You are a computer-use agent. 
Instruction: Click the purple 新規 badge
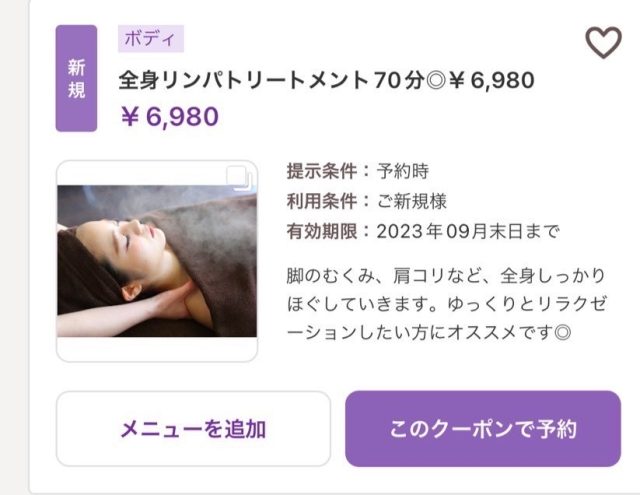tap(76, 78)
